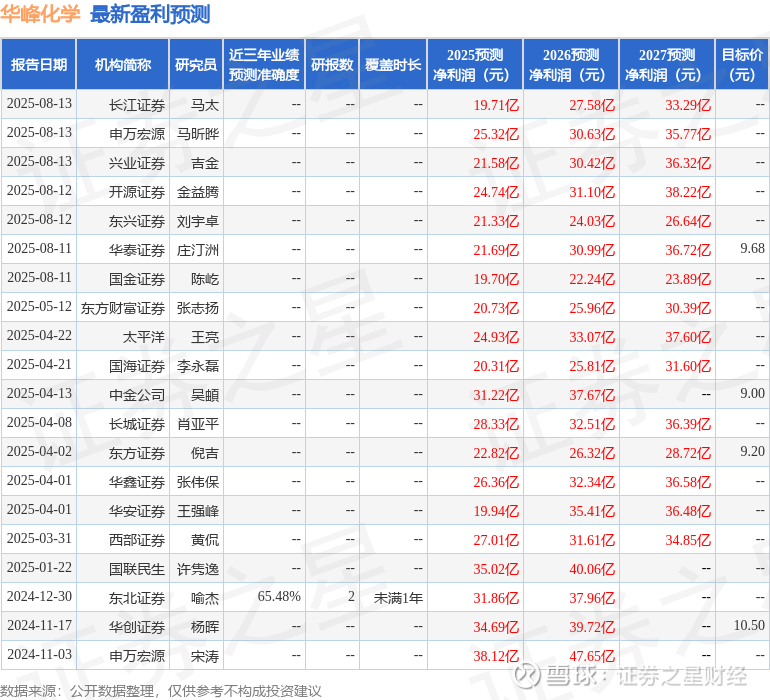Select 东方财富证券 institution cell

coord(123,308)
